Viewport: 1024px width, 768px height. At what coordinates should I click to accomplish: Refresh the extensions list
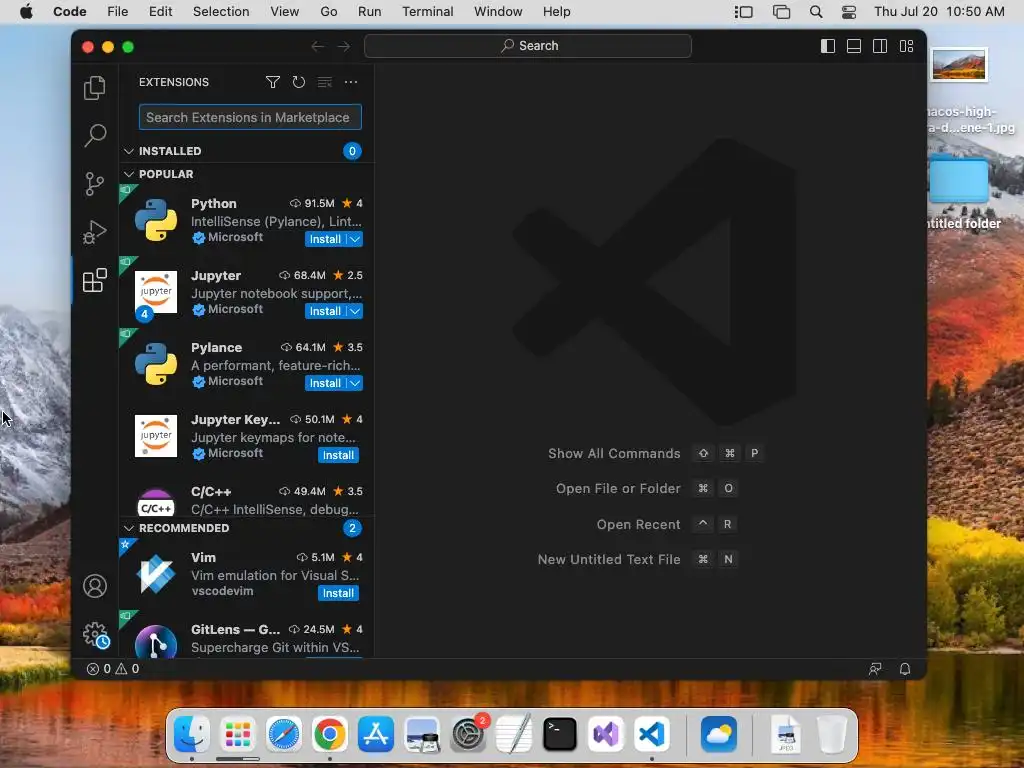coord(298,82)
